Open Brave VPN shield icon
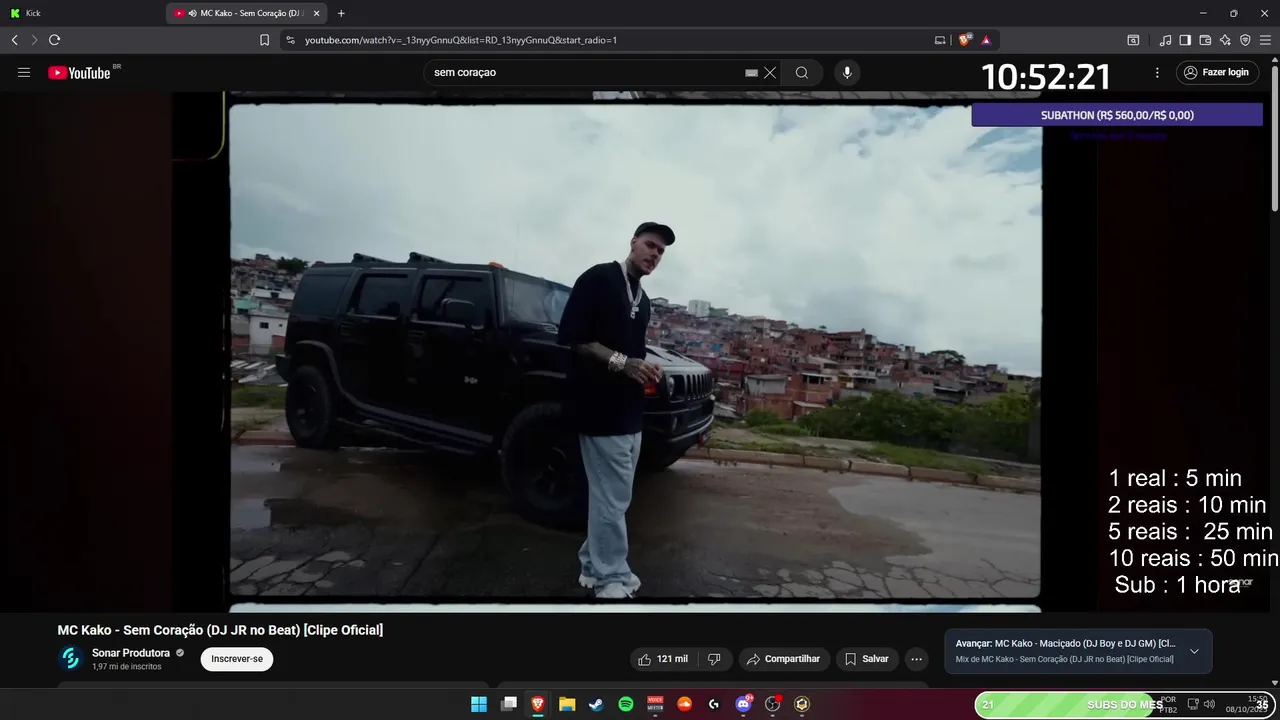The width and height of the screenshot is (1280, 720). [x=1245, y=40]
